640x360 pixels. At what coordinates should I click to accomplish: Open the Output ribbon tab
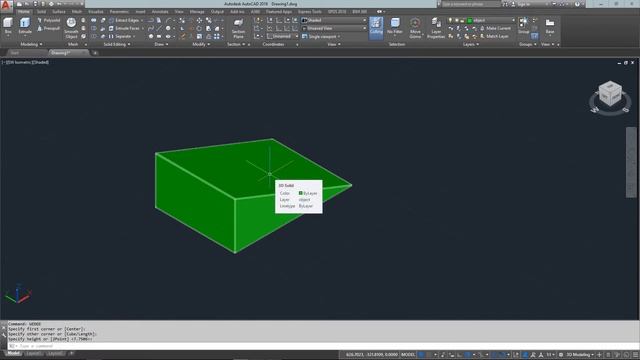point(217,12)
